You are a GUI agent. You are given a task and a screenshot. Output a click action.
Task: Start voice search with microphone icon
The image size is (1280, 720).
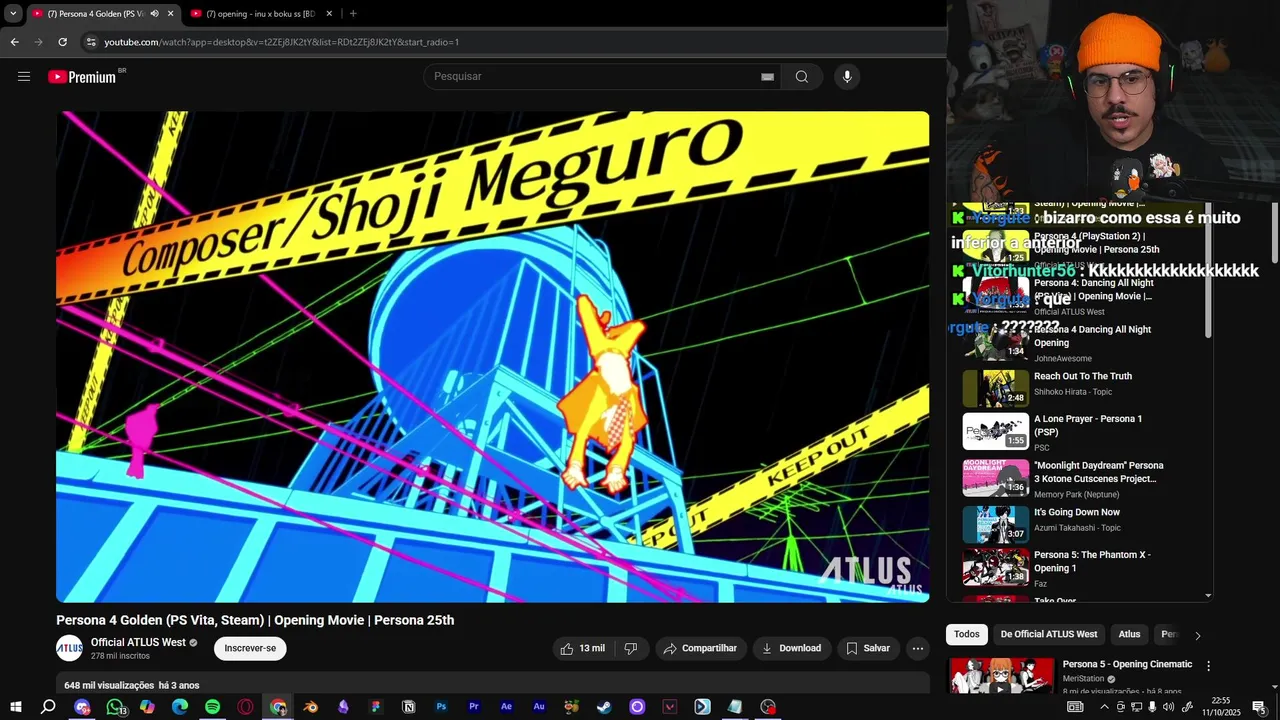point(847,77)
